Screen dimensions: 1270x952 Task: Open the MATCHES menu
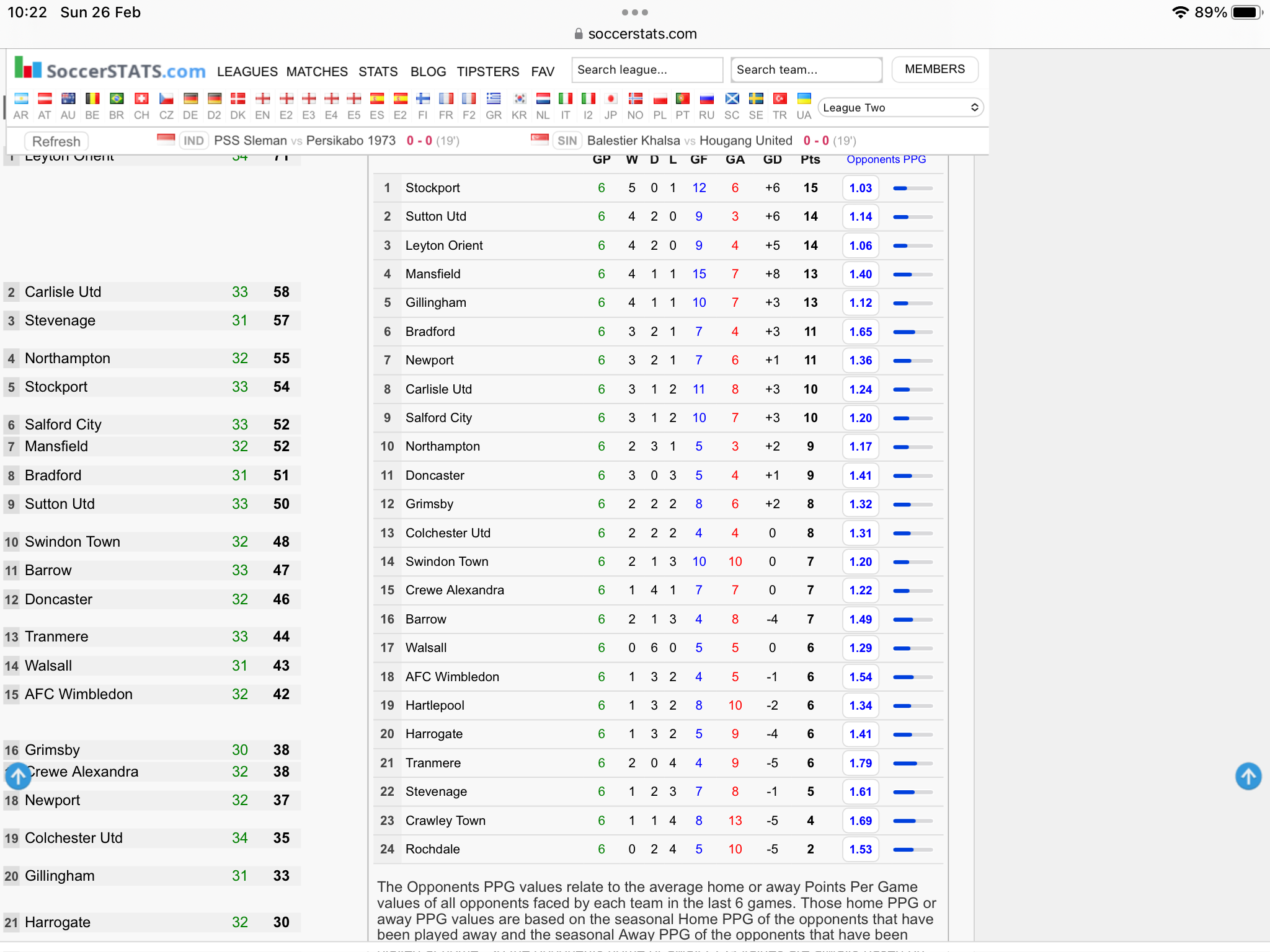(317, 72)
